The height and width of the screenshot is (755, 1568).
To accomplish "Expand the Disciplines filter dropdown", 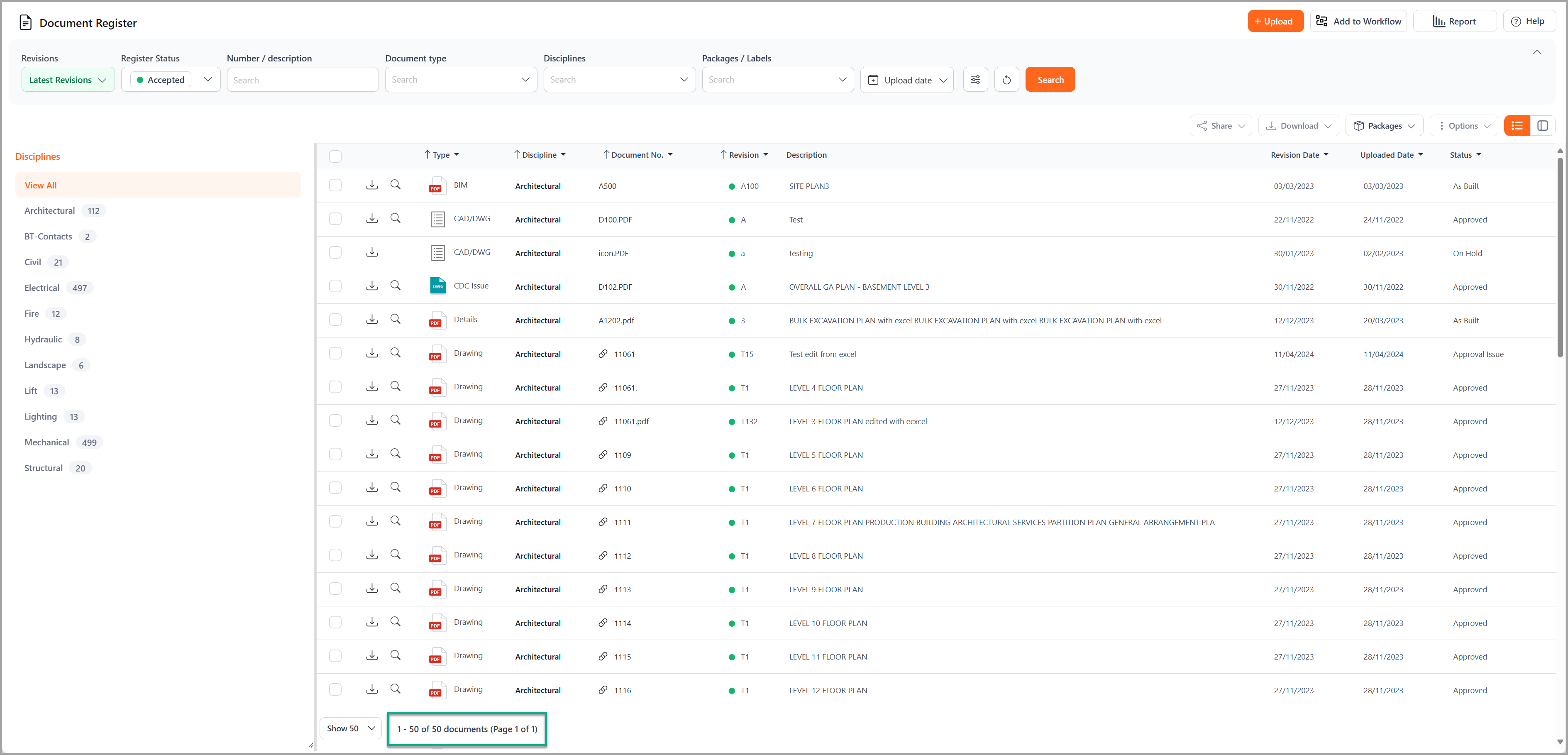I will point(619,80).
